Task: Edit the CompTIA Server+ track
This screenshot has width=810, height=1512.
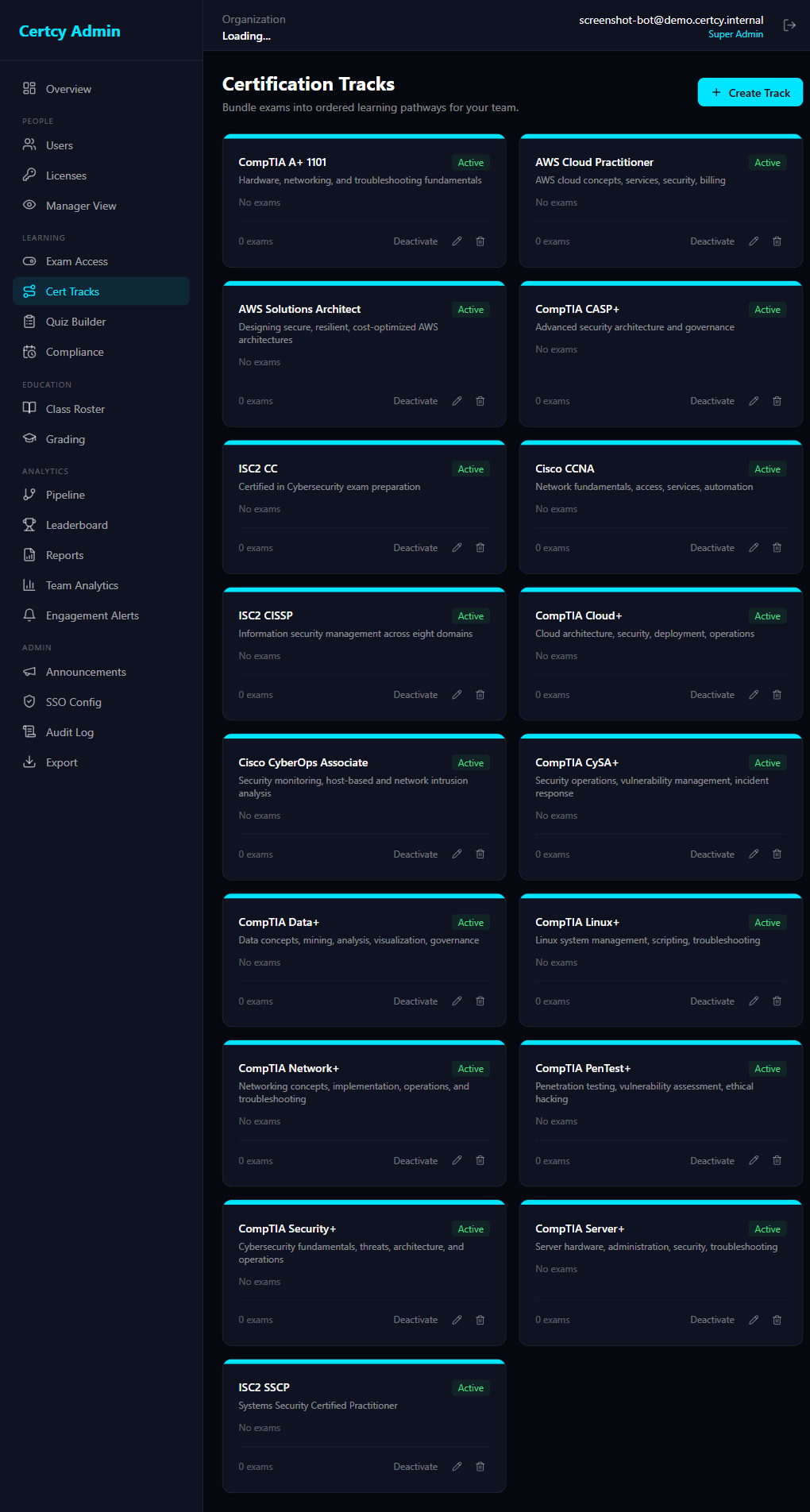Action: (754, 1320)
